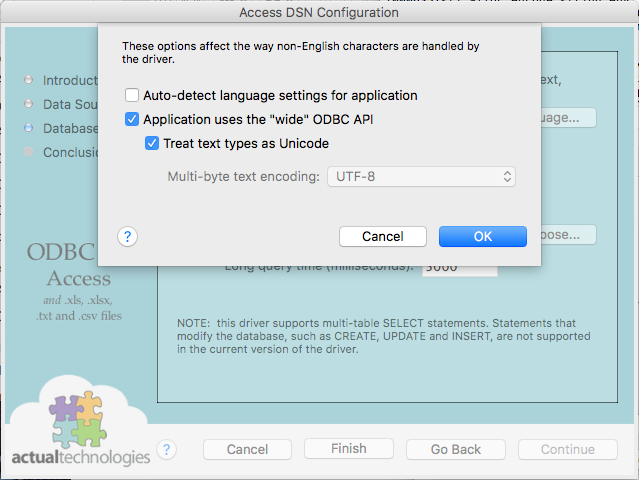Viewport: 639px width, 480px height.
Task: Select the Introduction step bullet
Action: [x=29, y=80]
